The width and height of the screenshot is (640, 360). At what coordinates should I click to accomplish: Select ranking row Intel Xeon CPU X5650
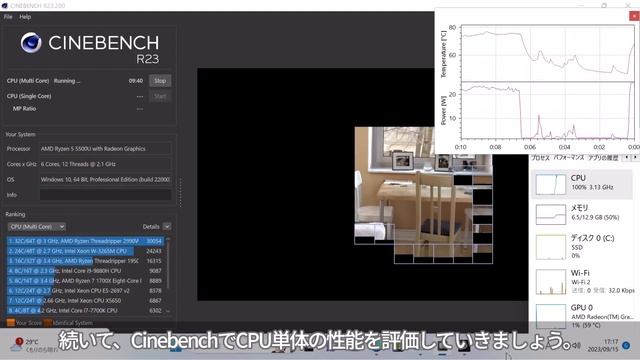pos(85,300)
